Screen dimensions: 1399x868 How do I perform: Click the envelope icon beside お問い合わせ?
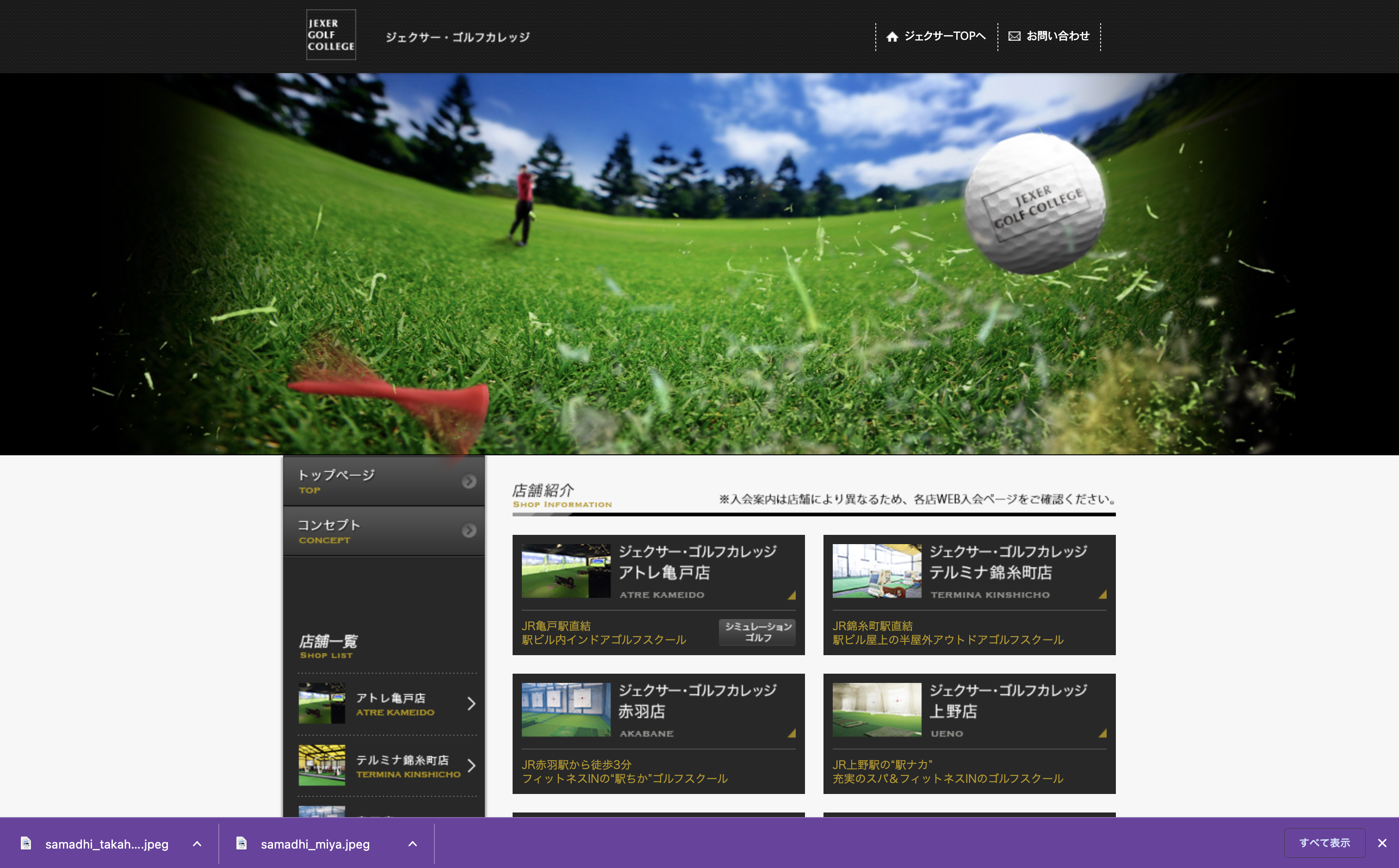pos(1015,36)
